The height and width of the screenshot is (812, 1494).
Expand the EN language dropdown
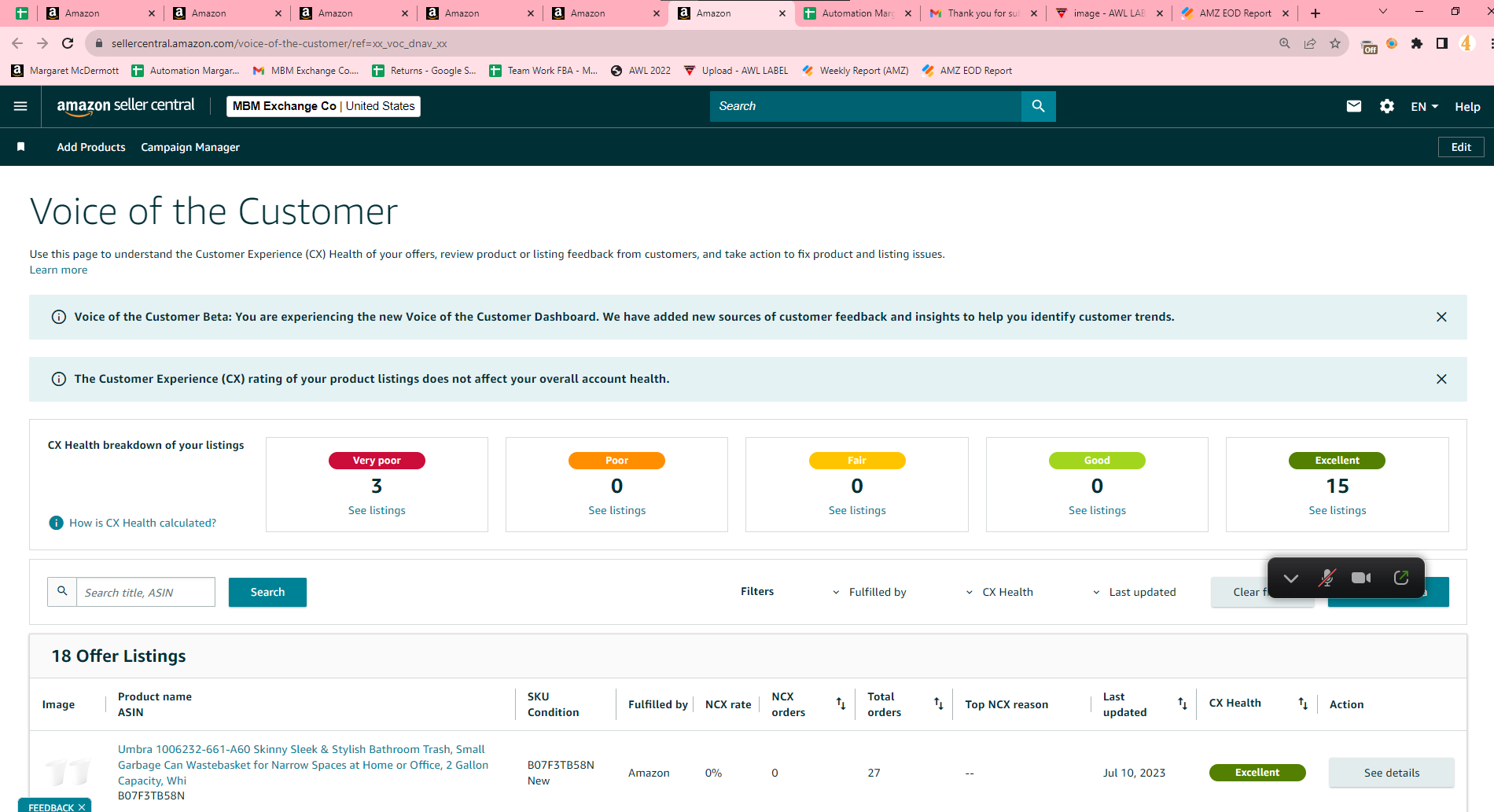(1424, 106)
